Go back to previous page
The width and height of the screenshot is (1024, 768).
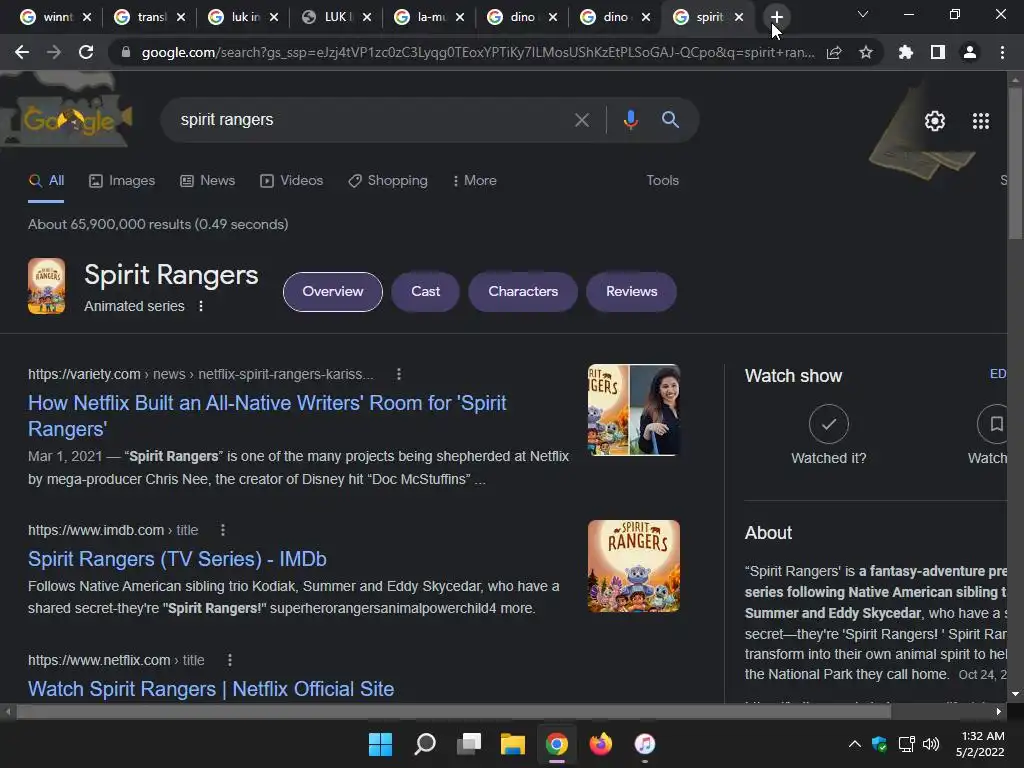22,52
